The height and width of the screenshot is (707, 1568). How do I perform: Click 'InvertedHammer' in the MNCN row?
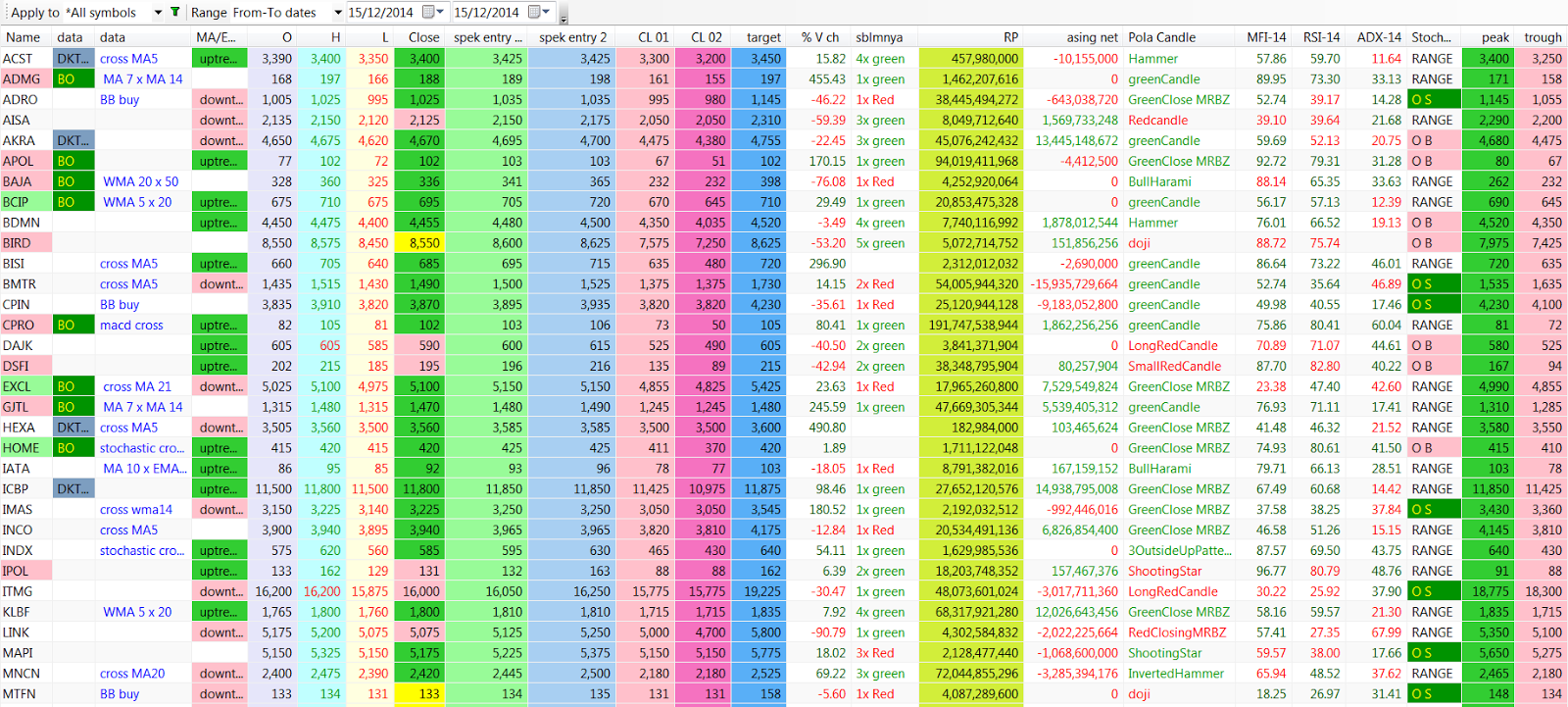click(x=1176, y=674)
